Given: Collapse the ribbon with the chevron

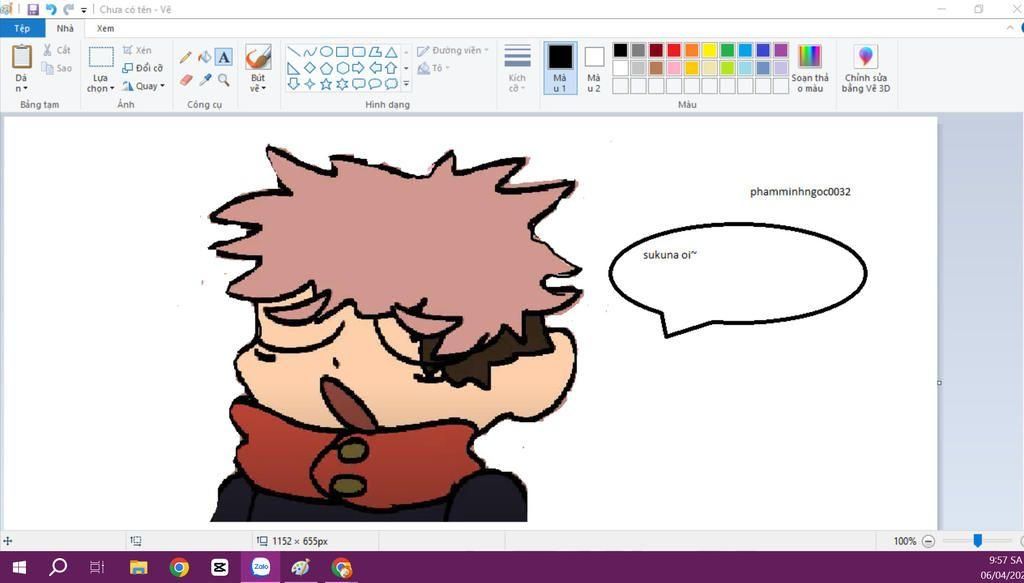Looking at the screenshot, I should [1010, 28].
